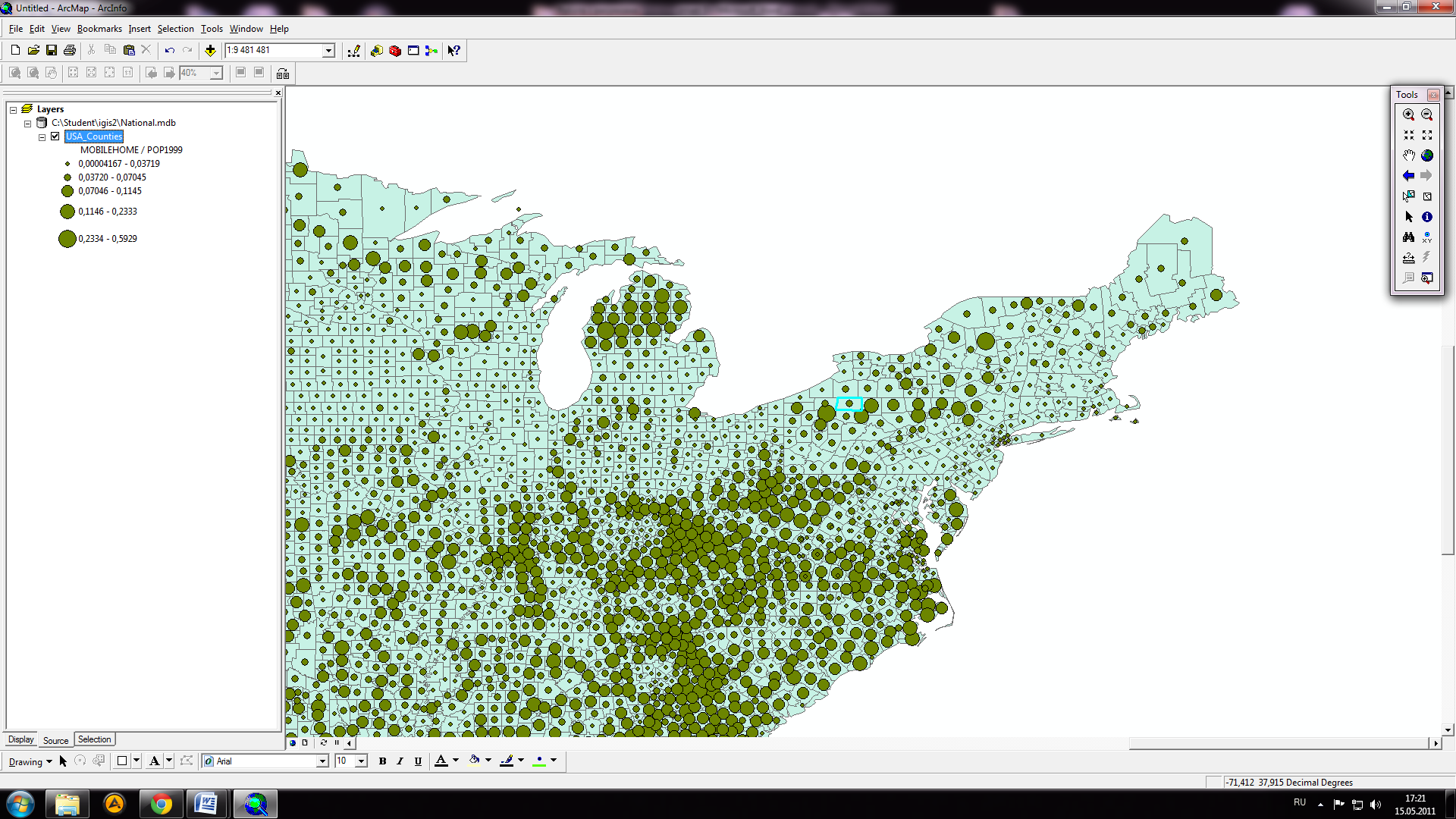Collapse the Layers tree node
1456x819 pixels.
tap(14, 110)
